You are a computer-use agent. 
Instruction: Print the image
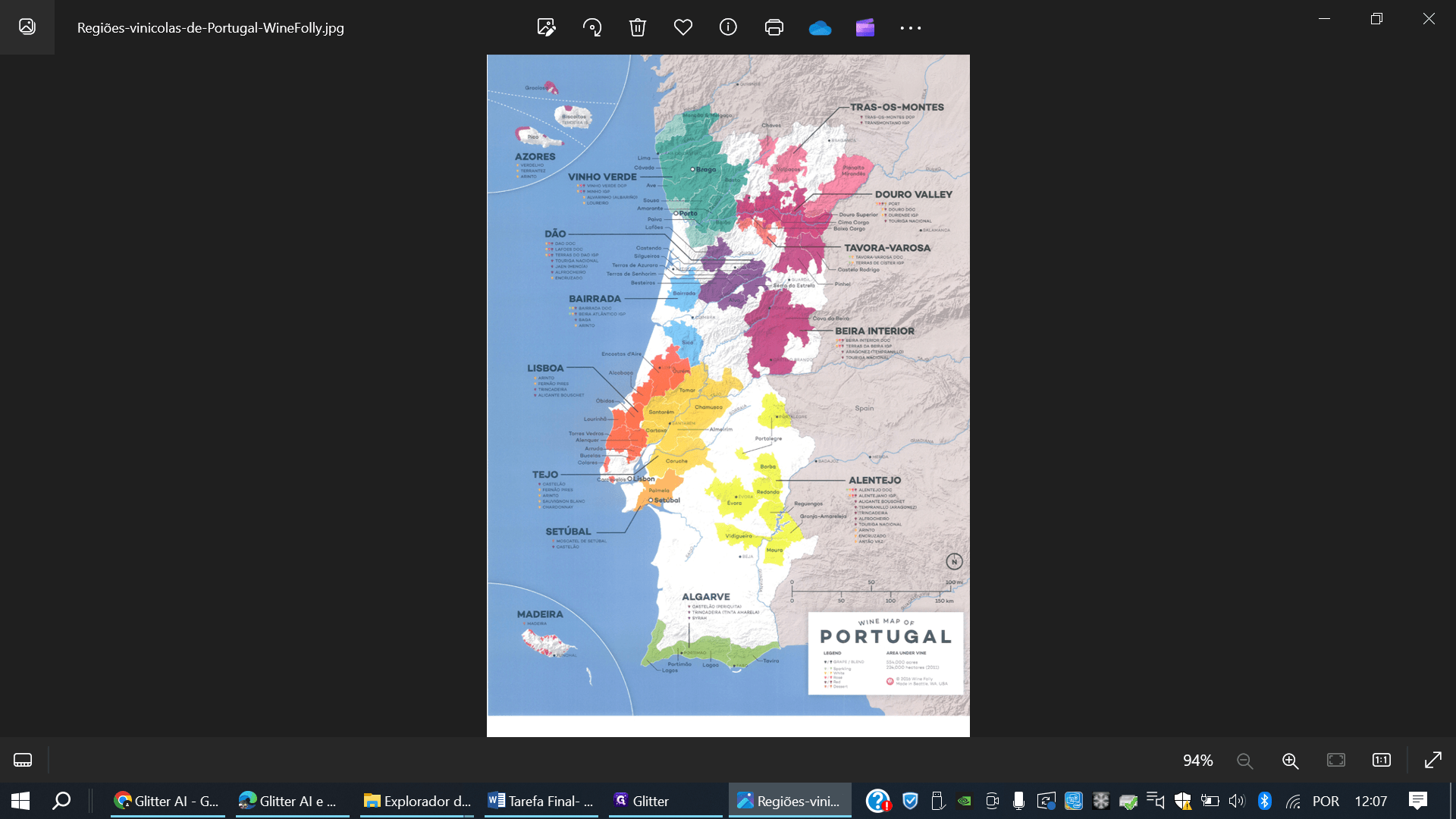[x=774, y=27]
